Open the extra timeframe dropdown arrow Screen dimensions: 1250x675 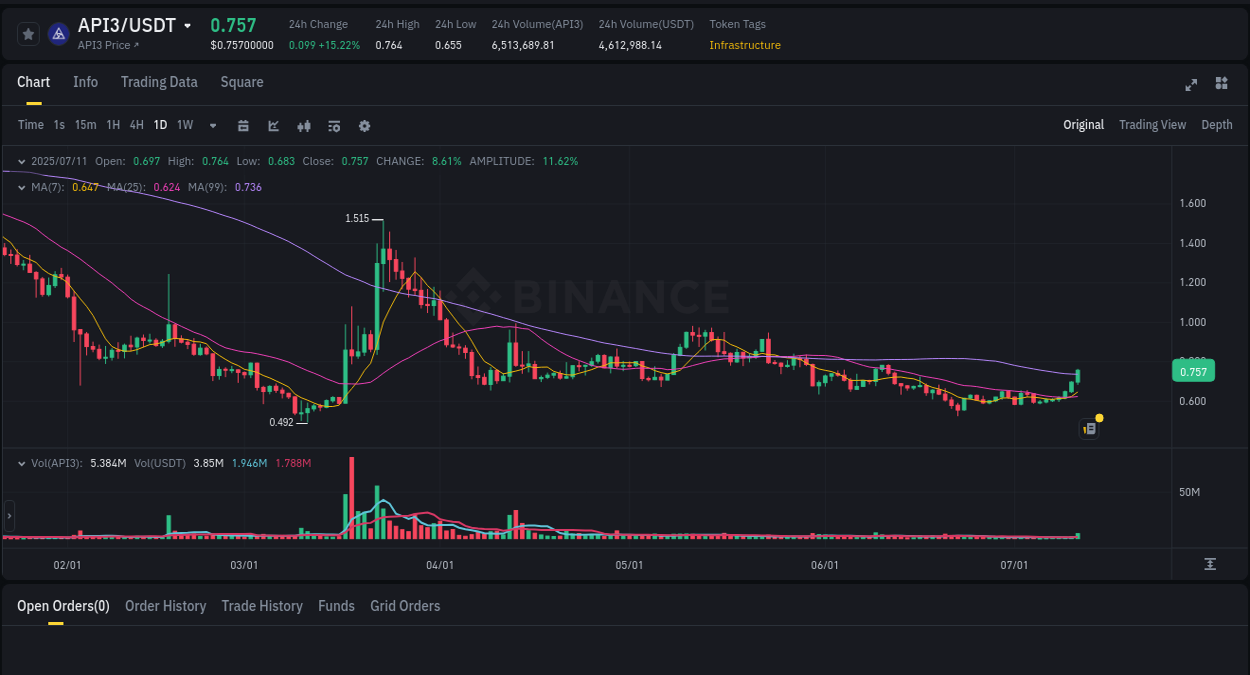tap(212, 125)
